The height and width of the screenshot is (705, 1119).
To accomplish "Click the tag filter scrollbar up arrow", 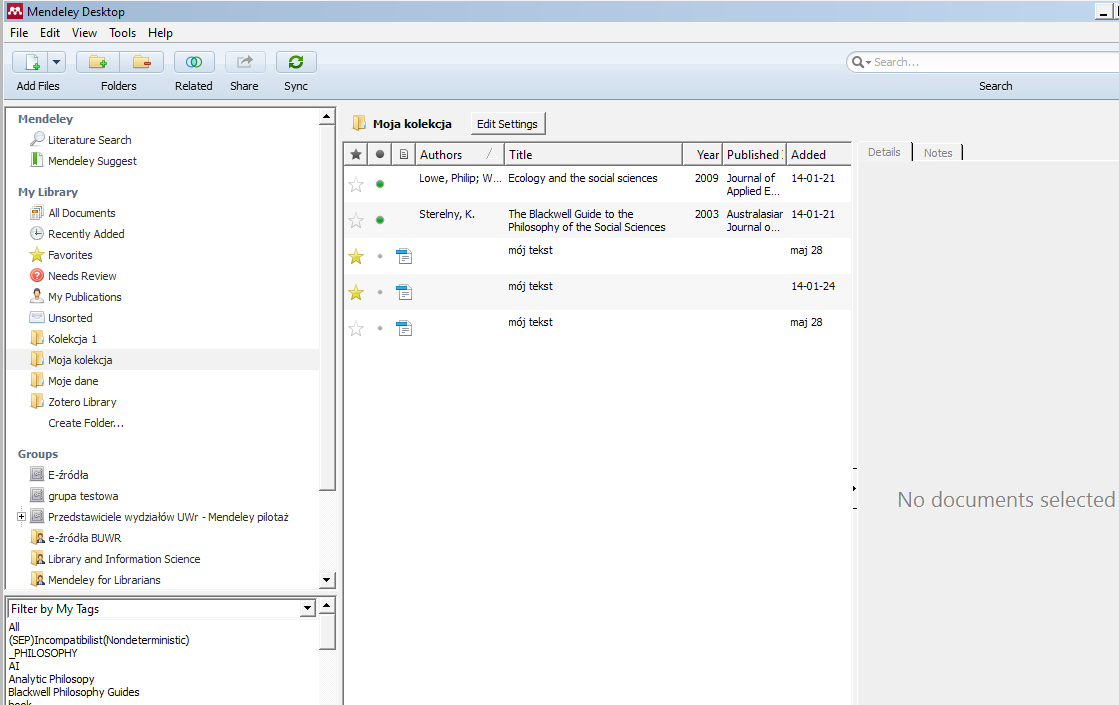I will 326,607.
